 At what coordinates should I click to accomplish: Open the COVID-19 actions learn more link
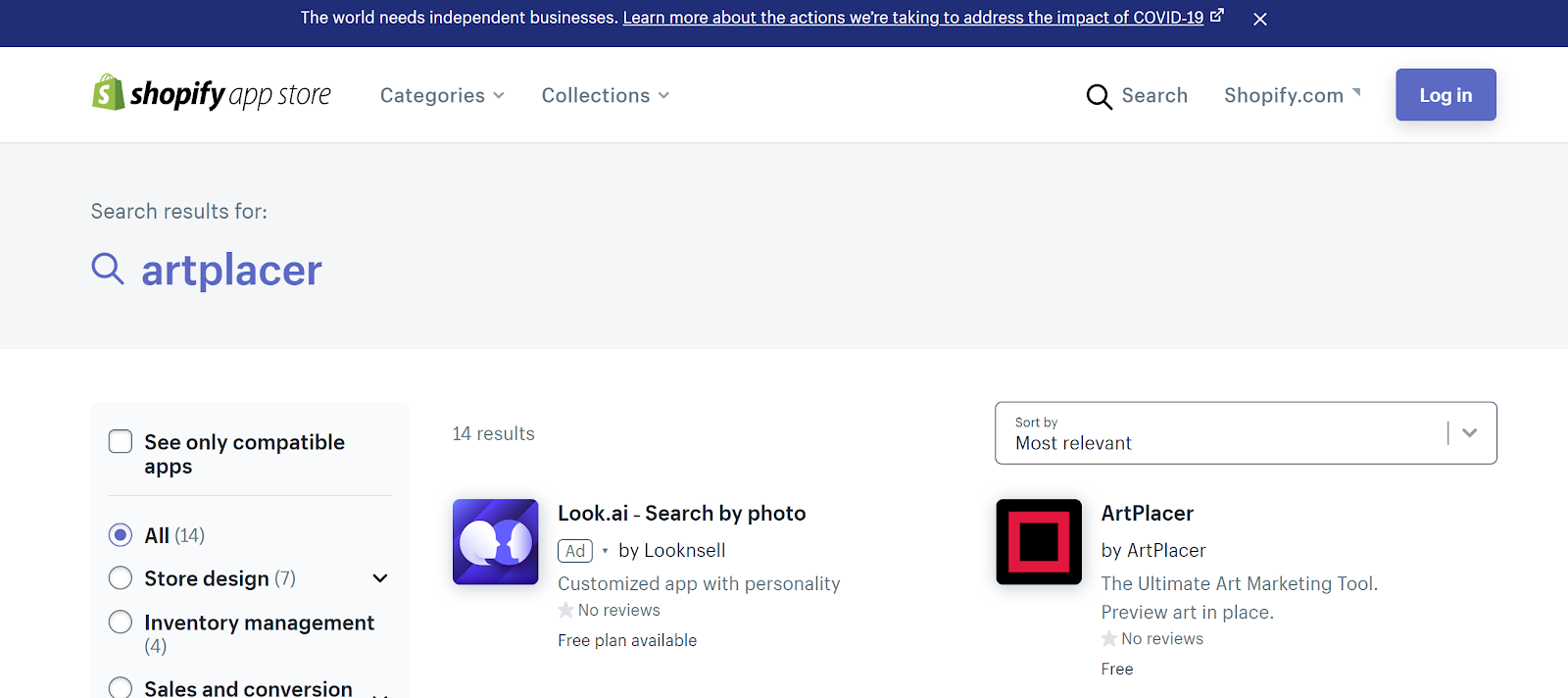pos(913,18)
